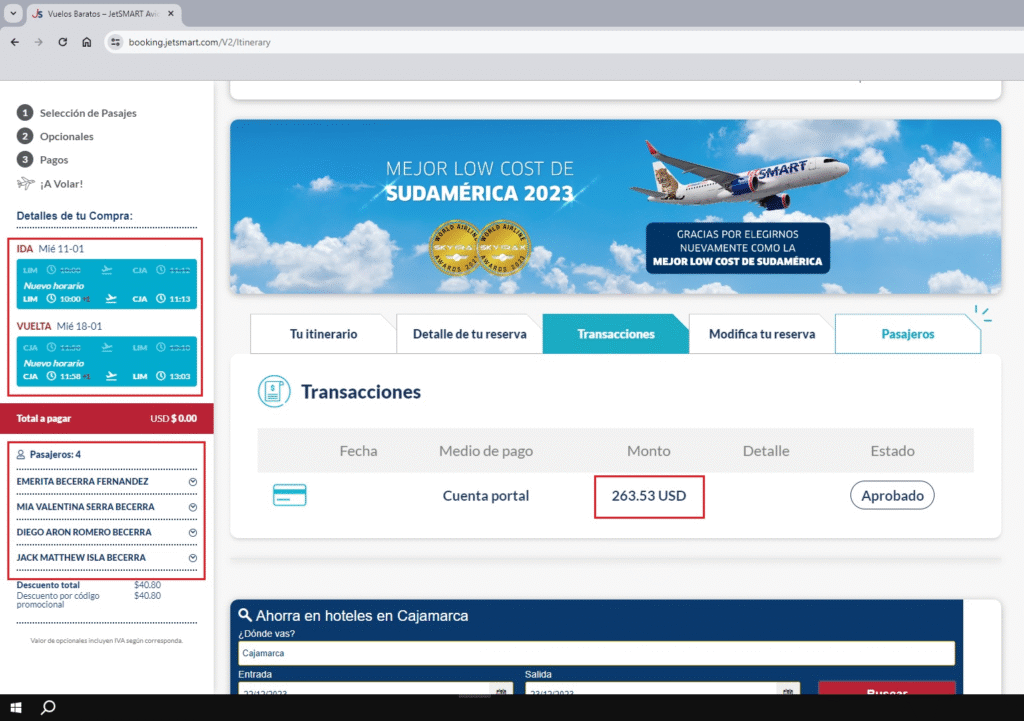Go back using browser back arrow
The image size is (1024, 721).
point(15,42)
